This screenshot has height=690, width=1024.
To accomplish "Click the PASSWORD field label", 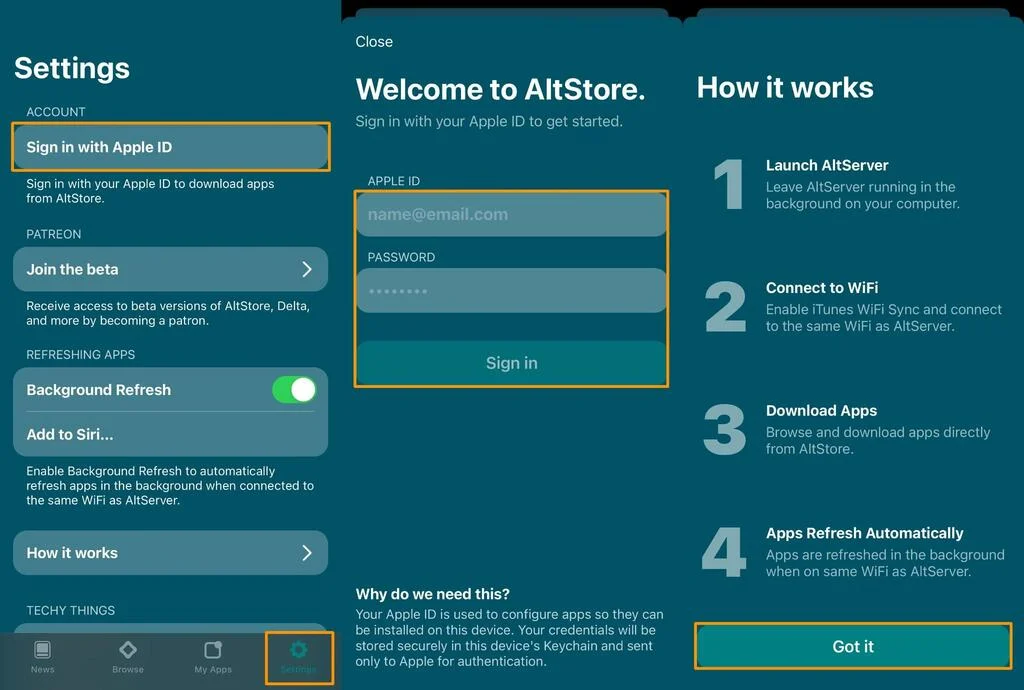I will coord(401,257).
